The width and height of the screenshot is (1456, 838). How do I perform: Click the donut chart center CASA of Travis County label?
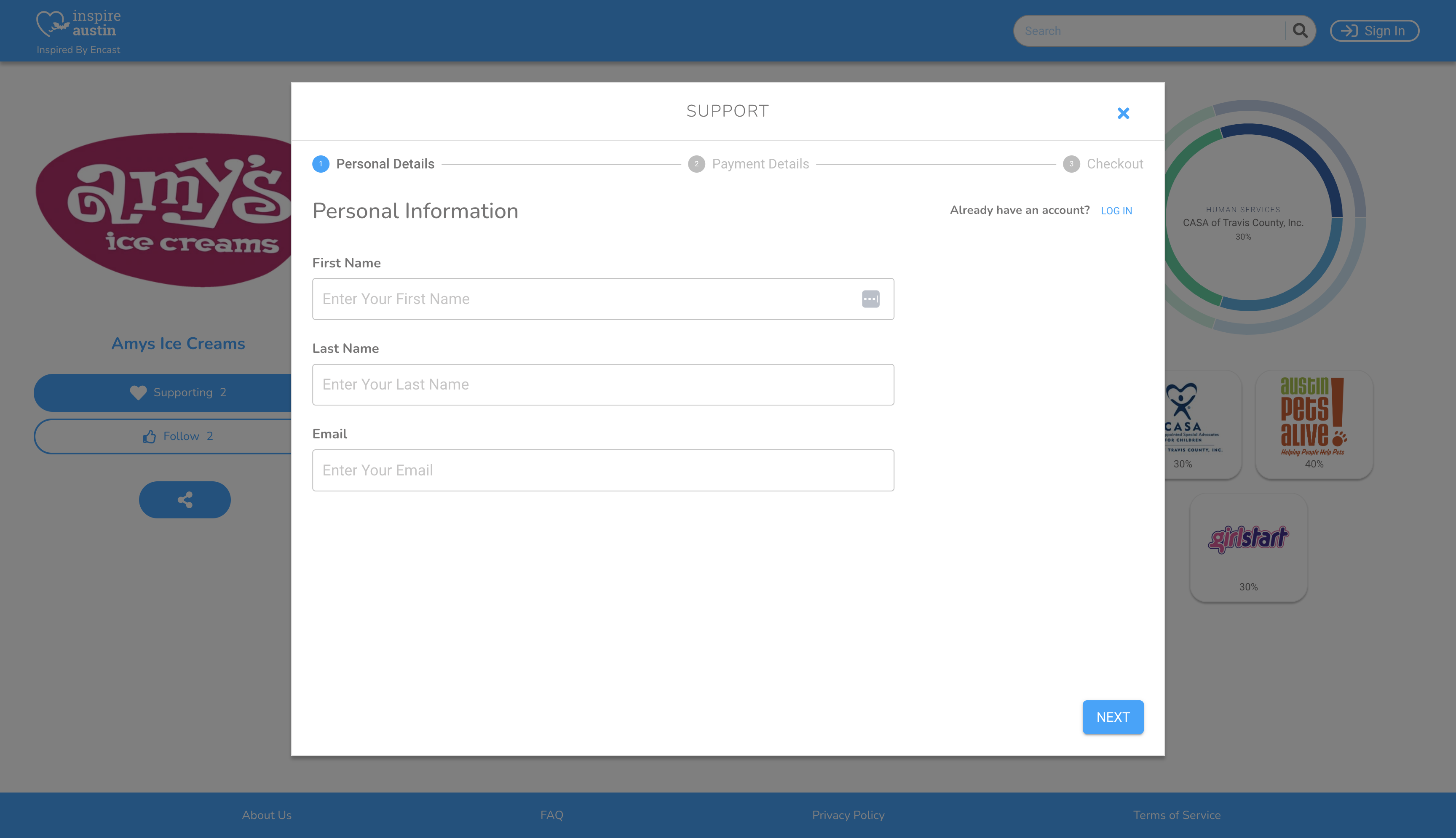click(1243, 223)
